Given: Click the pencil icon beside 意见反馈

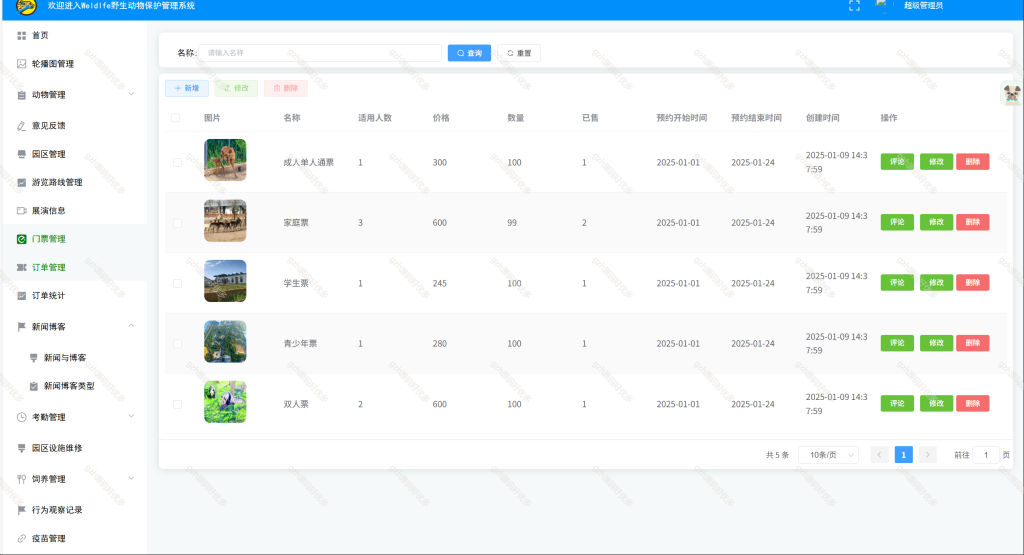Looking at the screenshot, I should (x=22, y=126).
